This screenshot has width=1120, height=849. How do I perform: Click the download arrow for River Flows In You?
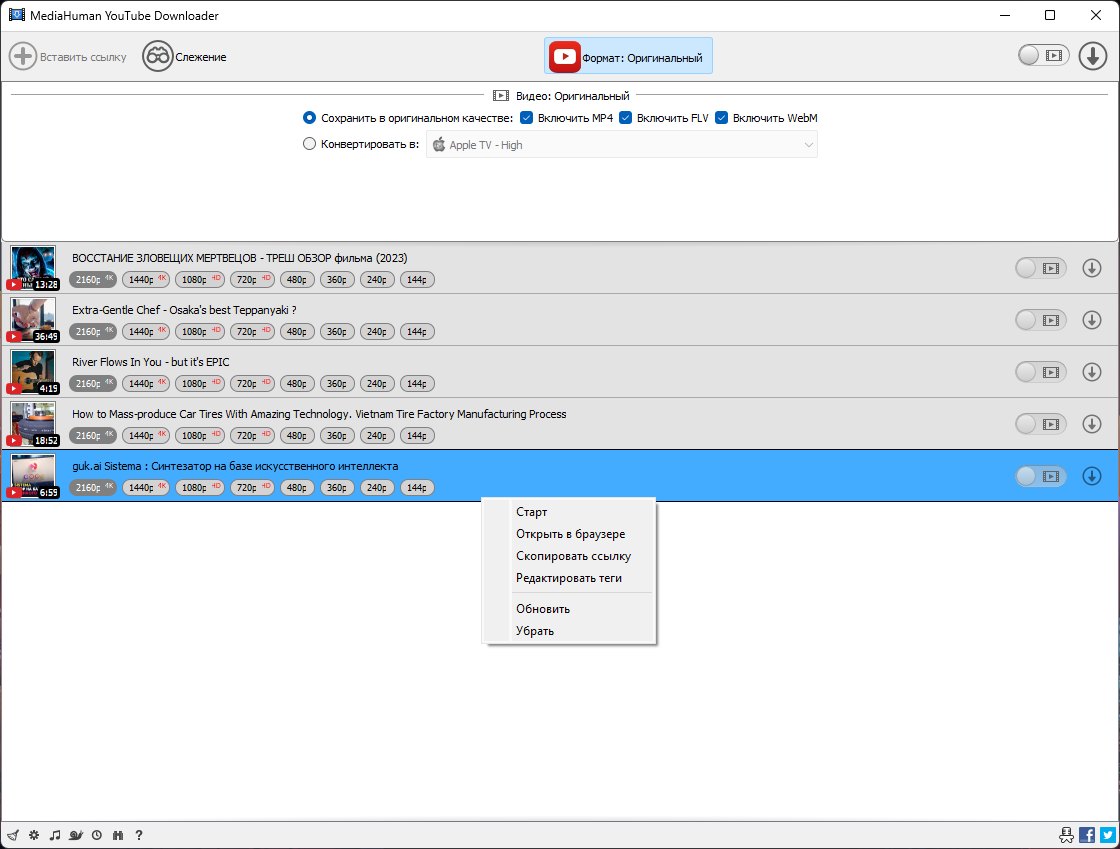(x=1092, y=372)
